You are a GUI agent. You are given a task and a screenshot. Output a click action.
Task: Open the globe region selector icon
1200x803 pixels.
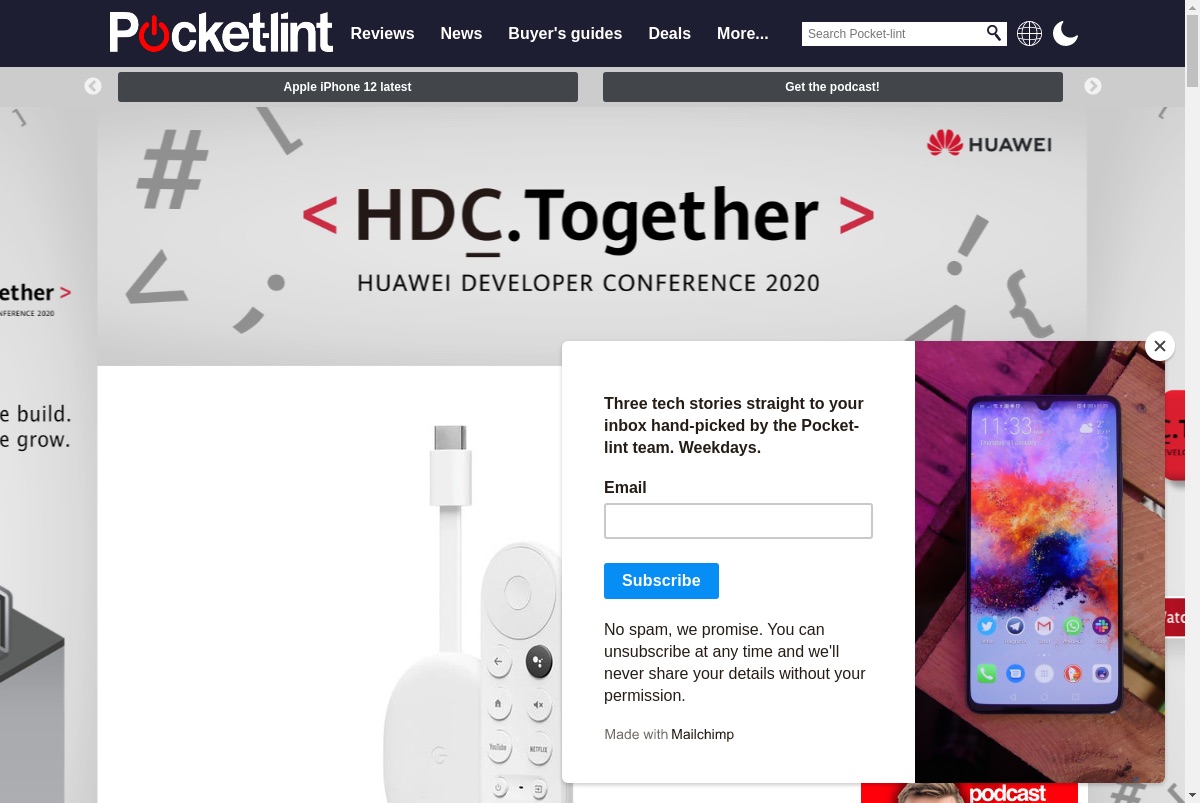1029,34
